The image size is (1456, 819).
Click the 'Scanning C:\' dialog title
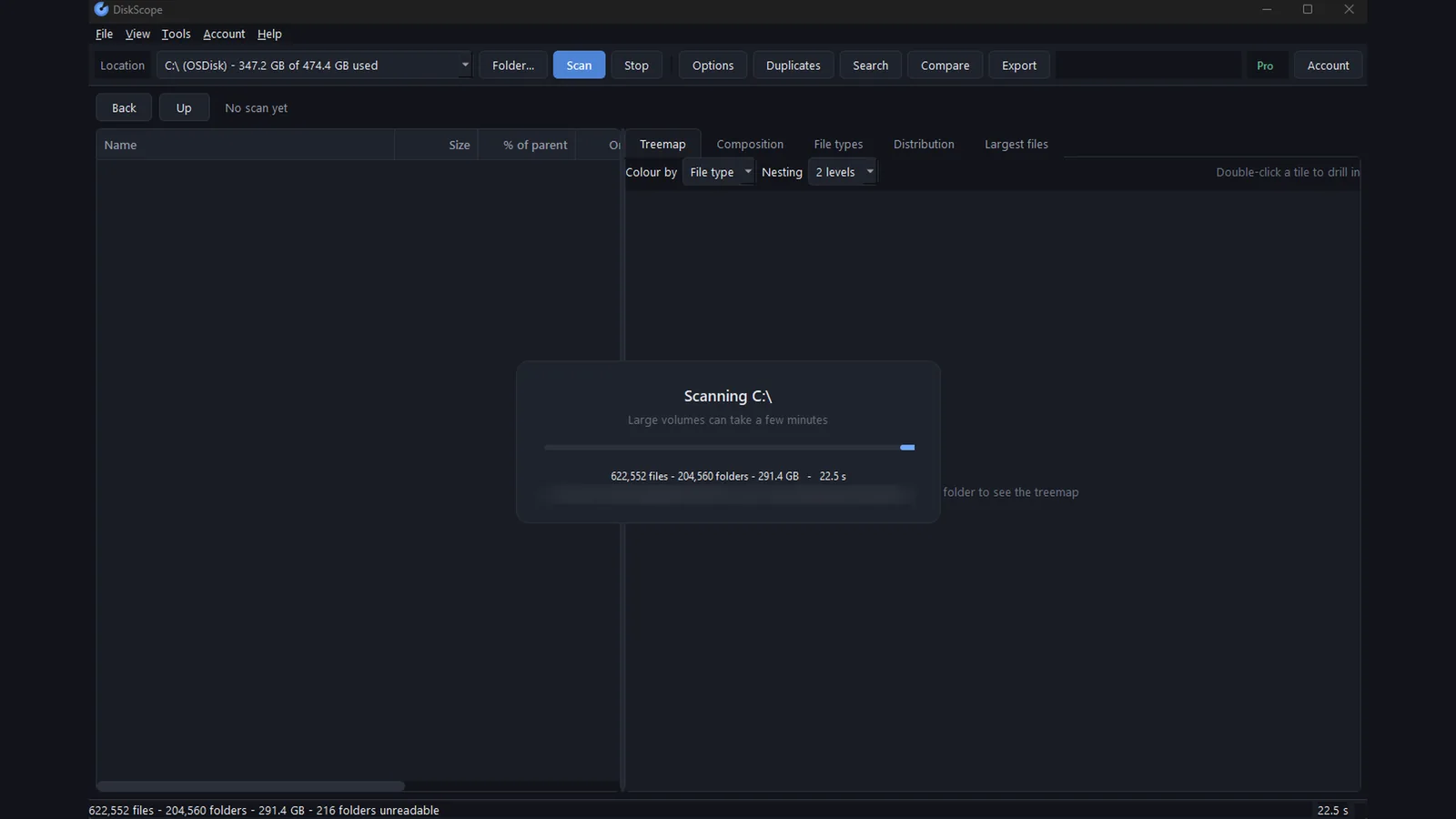pos(728,396)
